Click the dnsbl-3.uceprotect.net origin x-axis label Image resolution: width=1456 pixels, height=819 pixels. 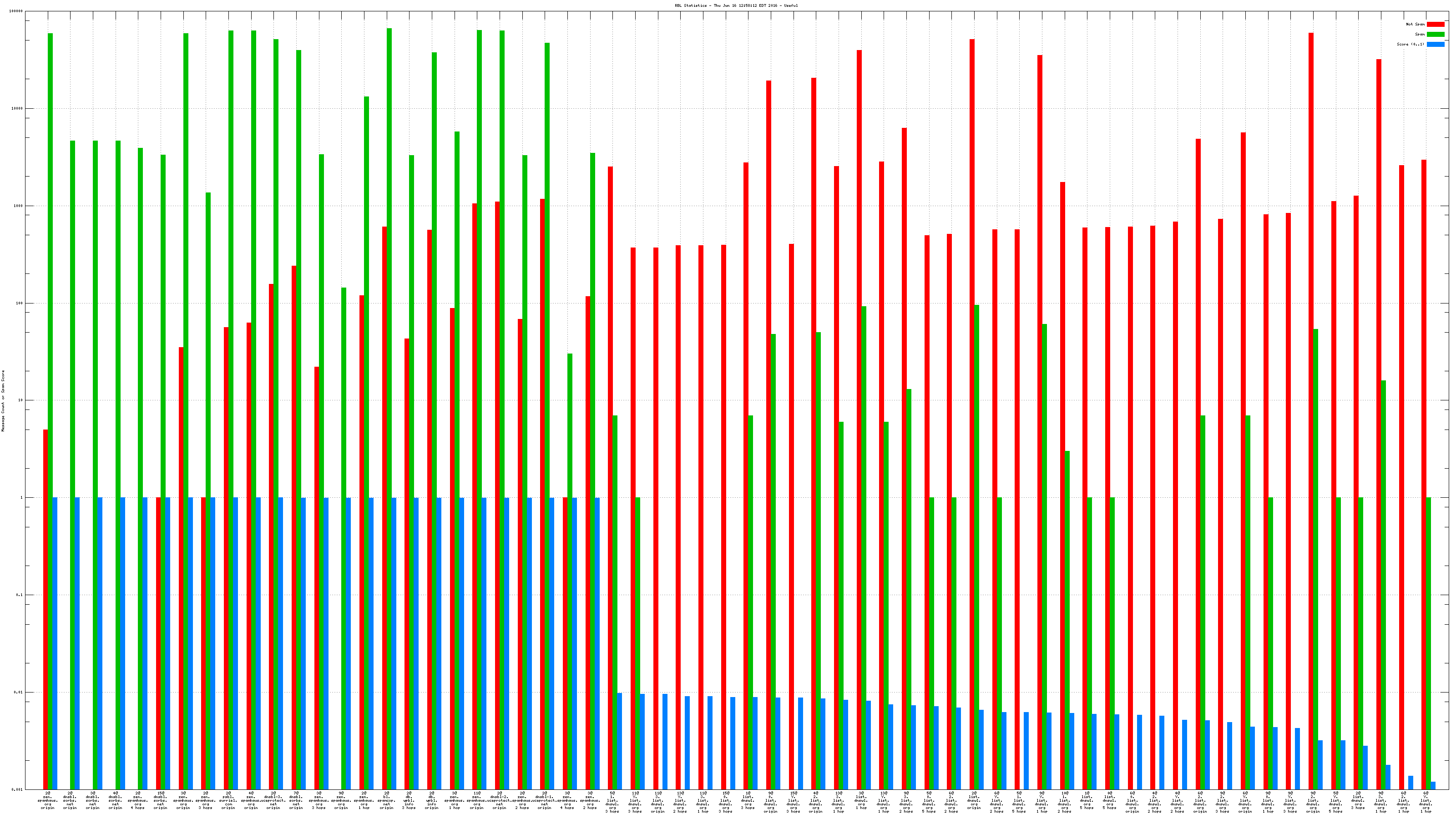[273, 800]
